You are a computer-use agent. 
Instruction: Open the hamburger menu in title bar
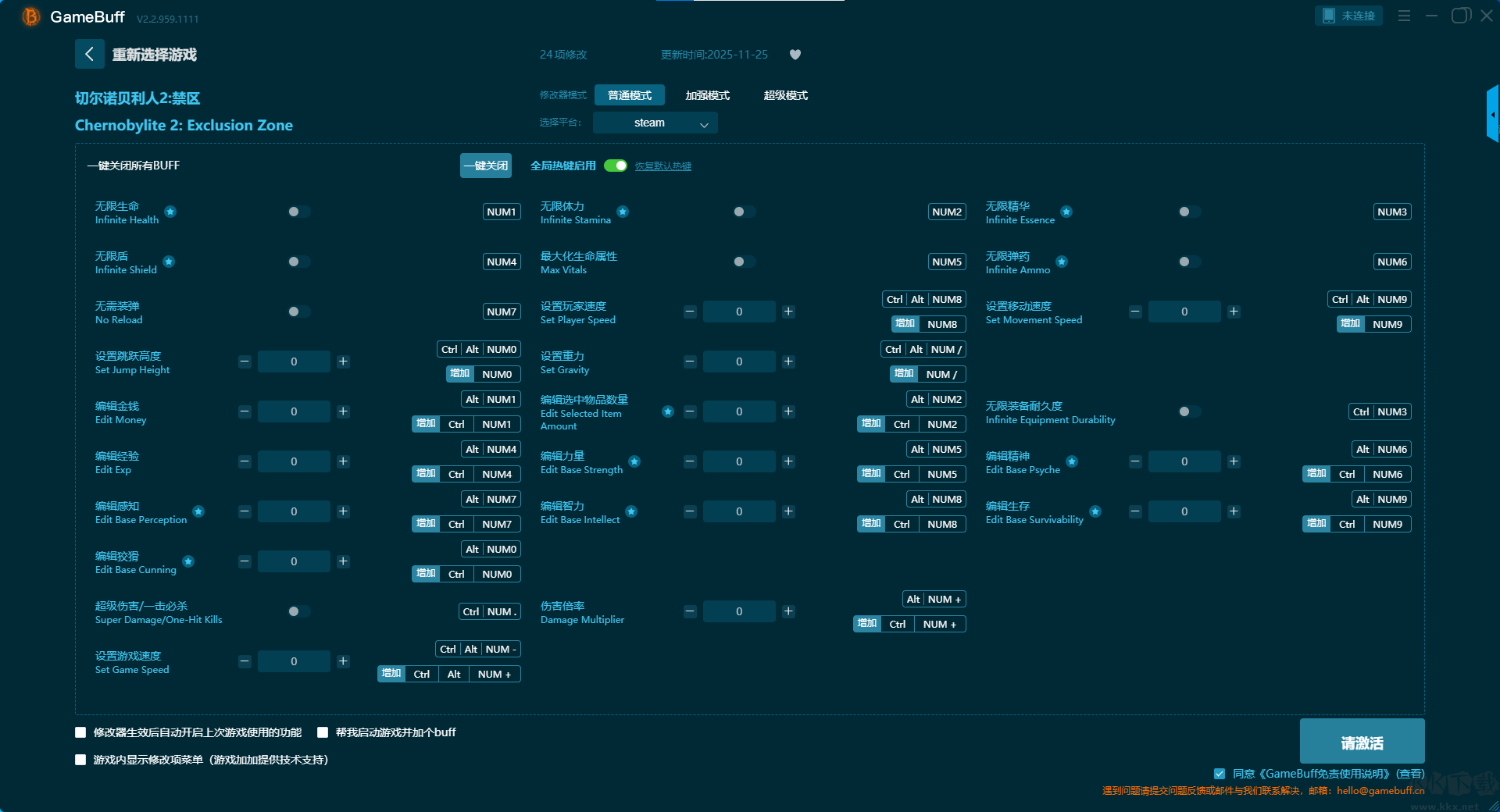point(1404,16)
